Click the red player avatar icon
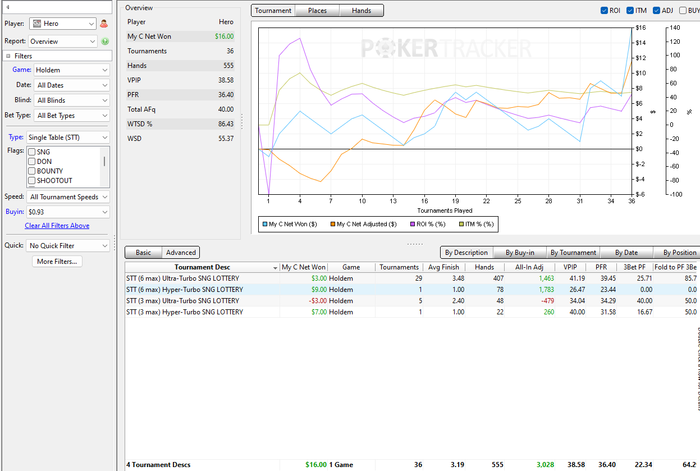This screenshot has height=471, width=700. [104, 24]
